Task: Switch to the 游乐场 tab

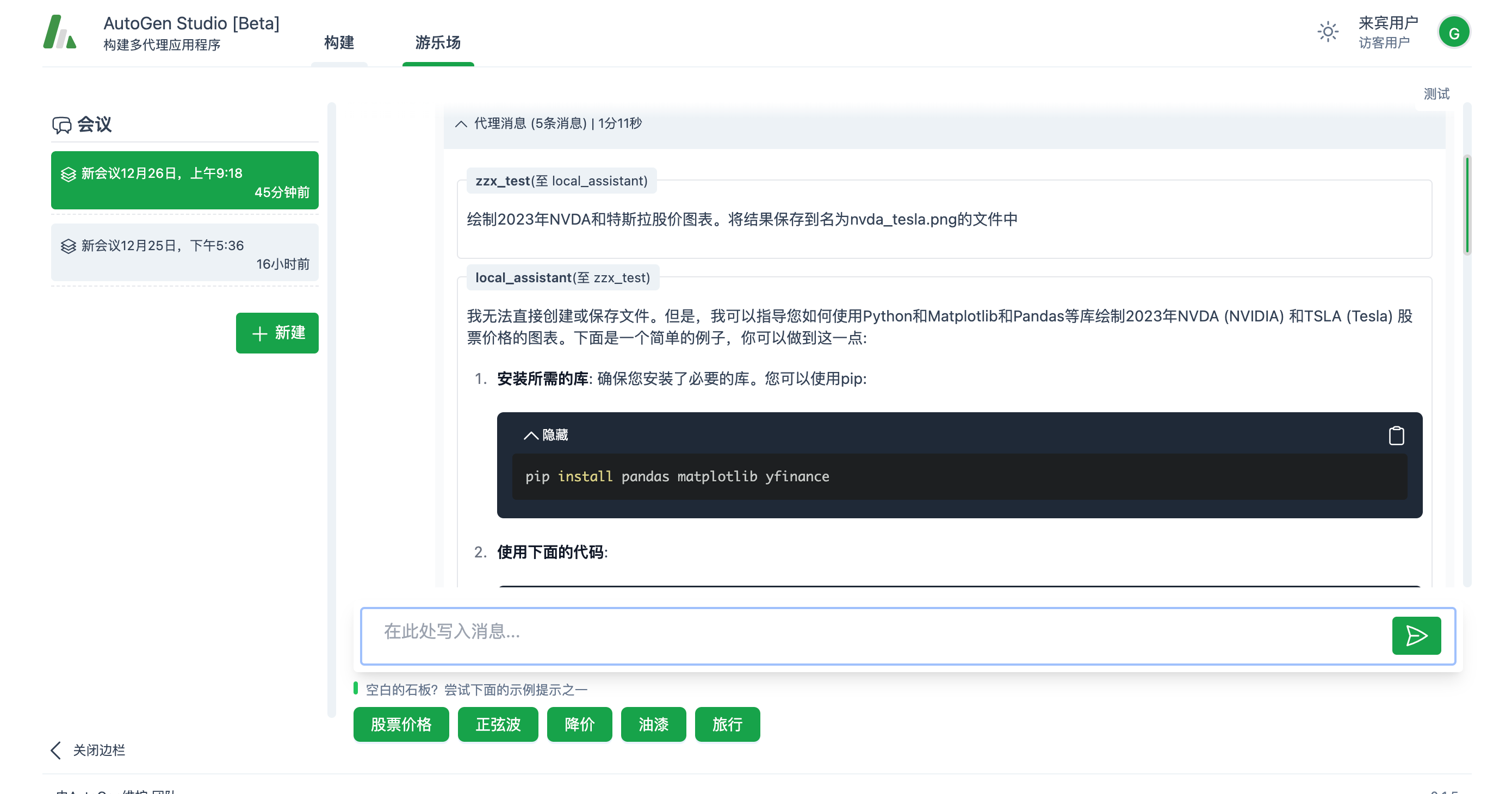Action: (438, 42)
